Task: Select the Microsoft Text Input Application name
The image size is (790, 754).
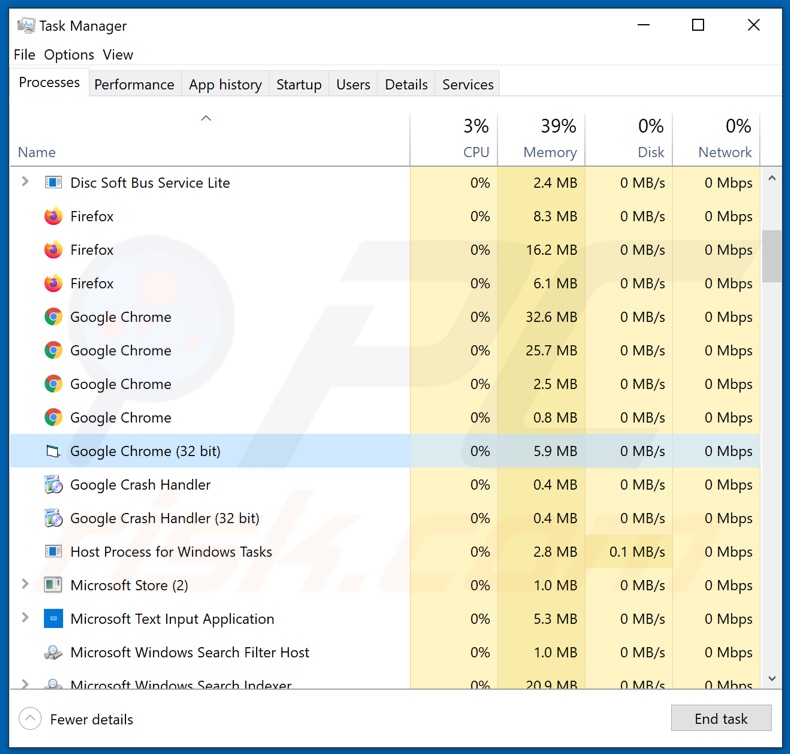Action: click(172, 619)
